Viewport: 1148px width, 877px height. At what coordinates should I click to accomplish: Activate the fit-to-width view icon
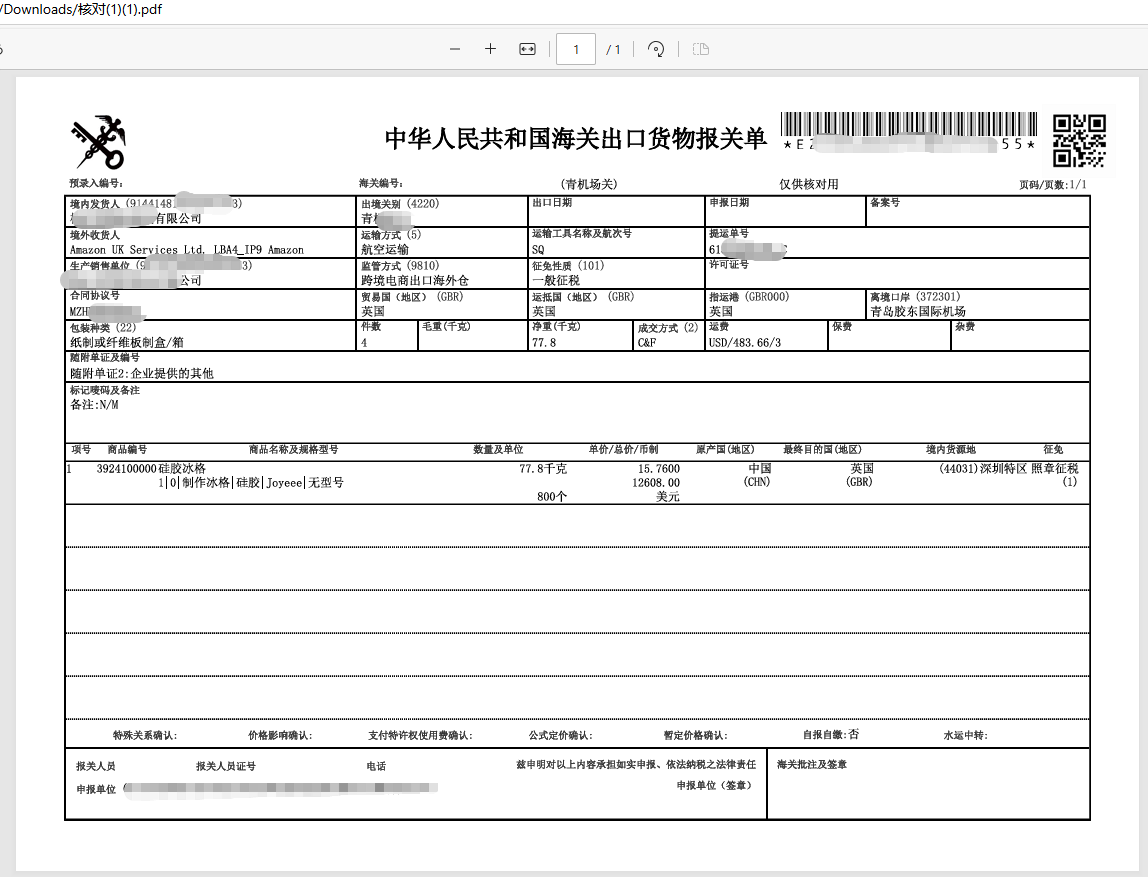527,48
